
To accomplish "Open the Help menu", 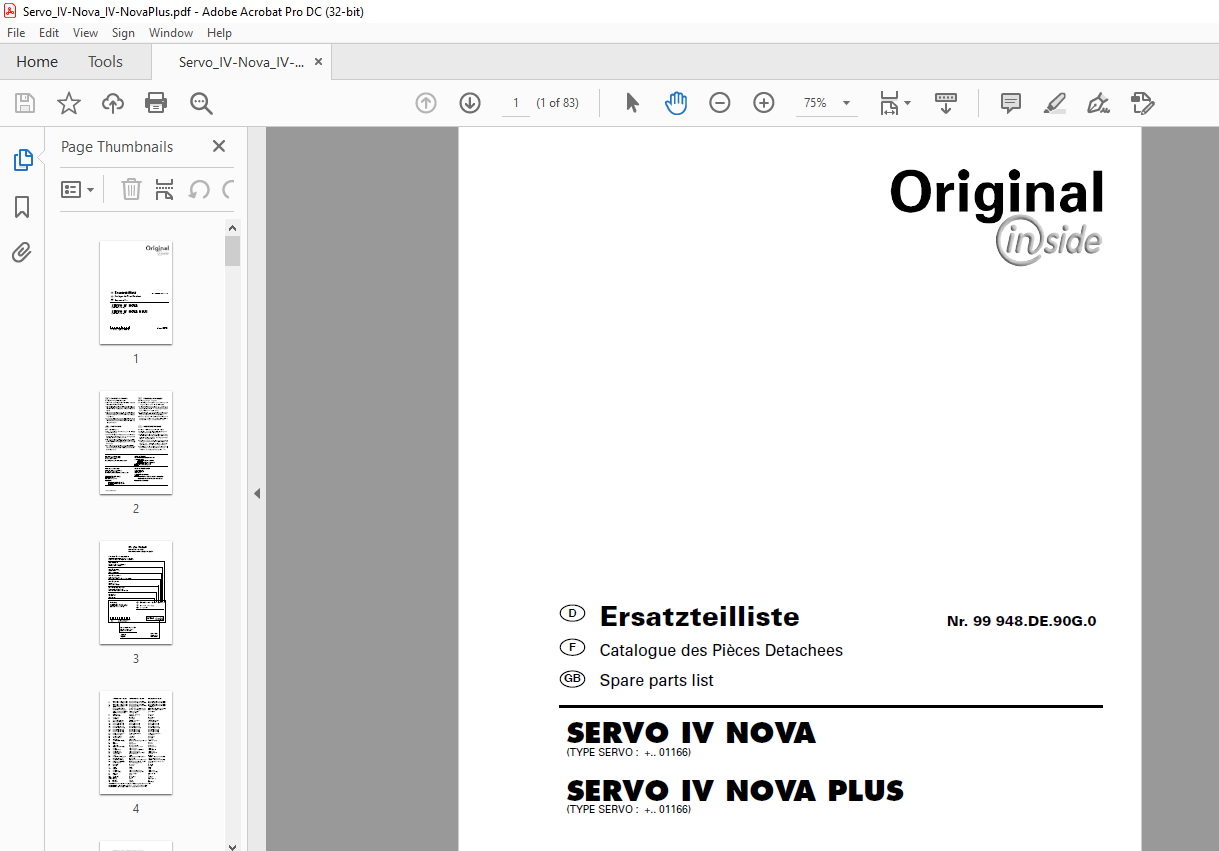I will point(219,33).
